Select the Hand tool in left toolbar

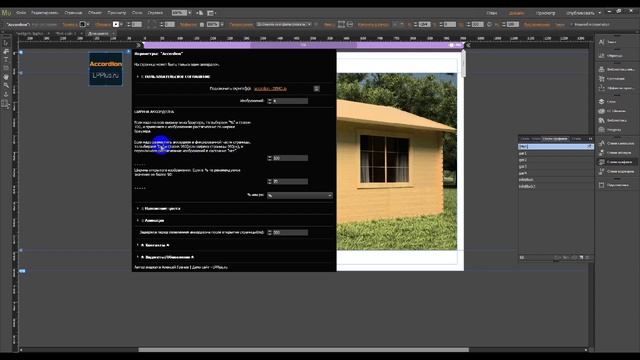[x=6, y=77]
